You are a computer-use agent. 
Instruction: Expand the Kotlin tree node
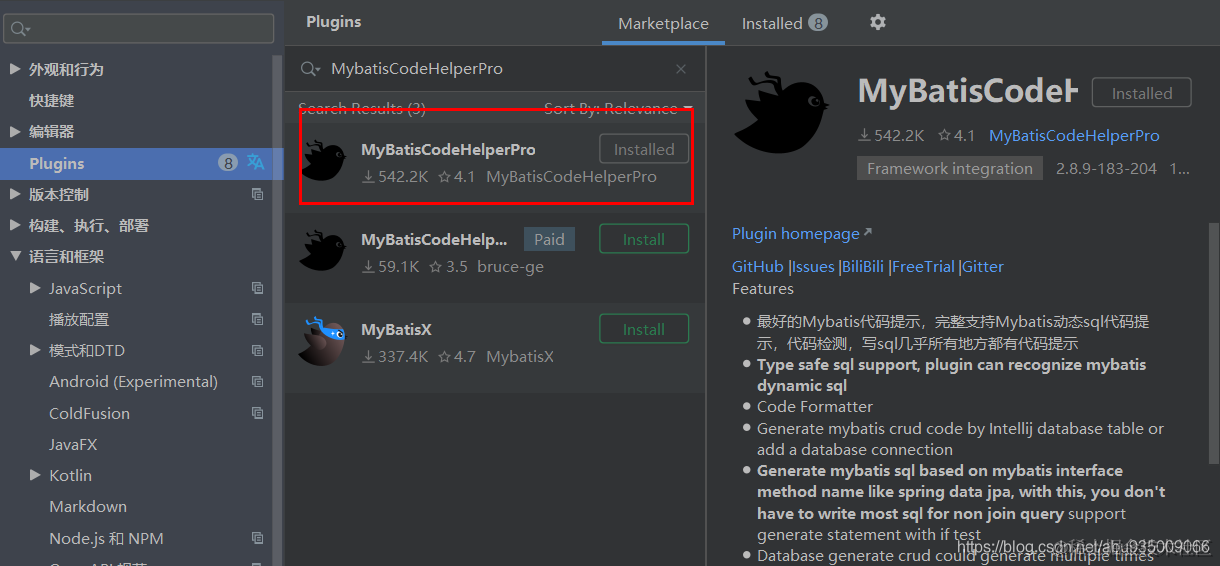[35, 475]
